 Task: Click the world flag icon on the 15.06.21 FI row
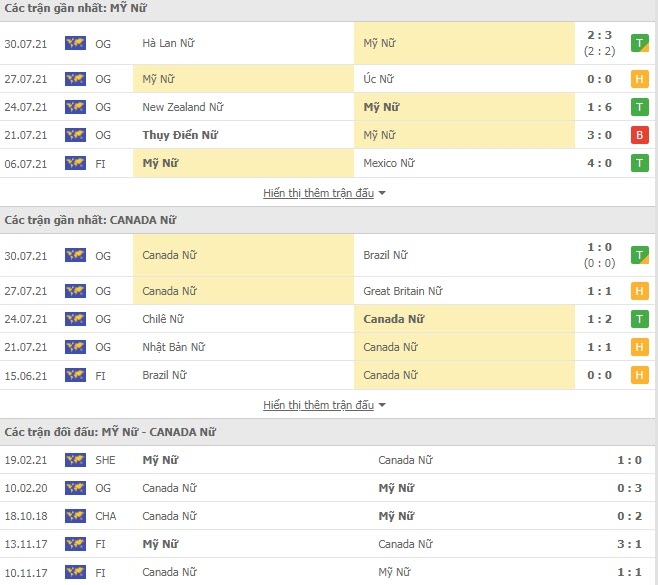pos(76,375)
